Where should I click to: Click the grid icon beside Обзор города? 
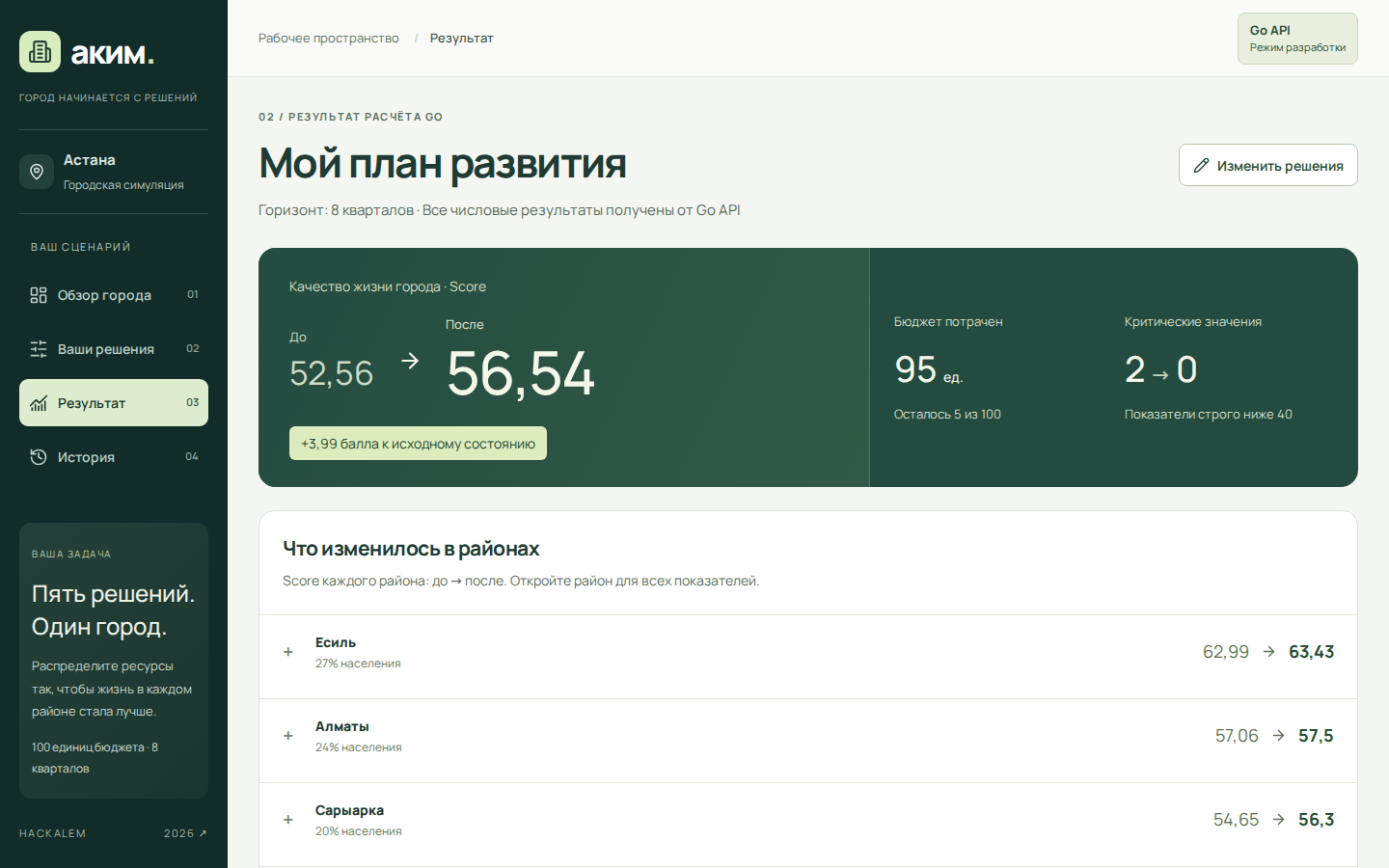(x=39, y=295)
